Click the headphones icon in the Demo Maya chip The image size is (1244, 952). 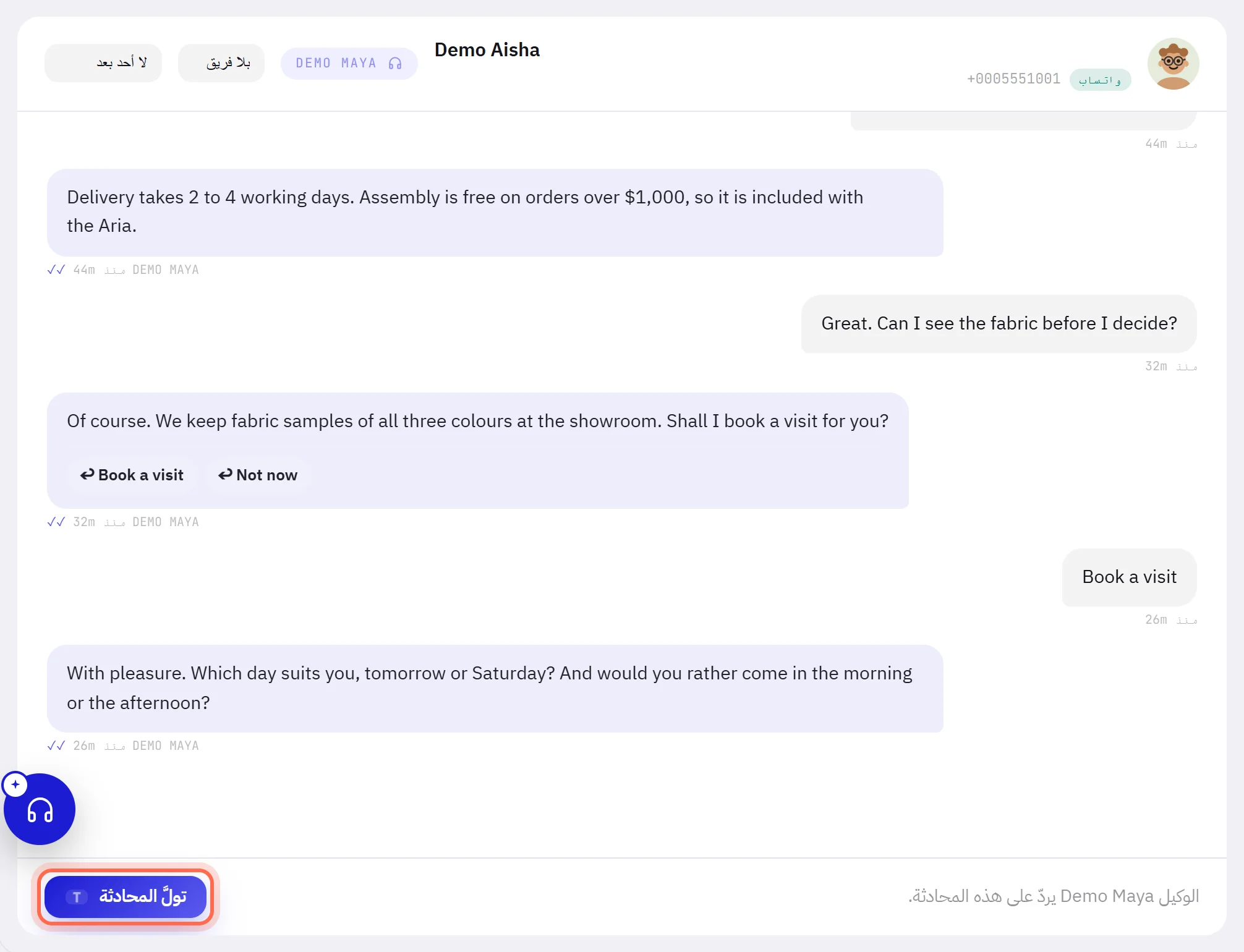tap(395, 63)
